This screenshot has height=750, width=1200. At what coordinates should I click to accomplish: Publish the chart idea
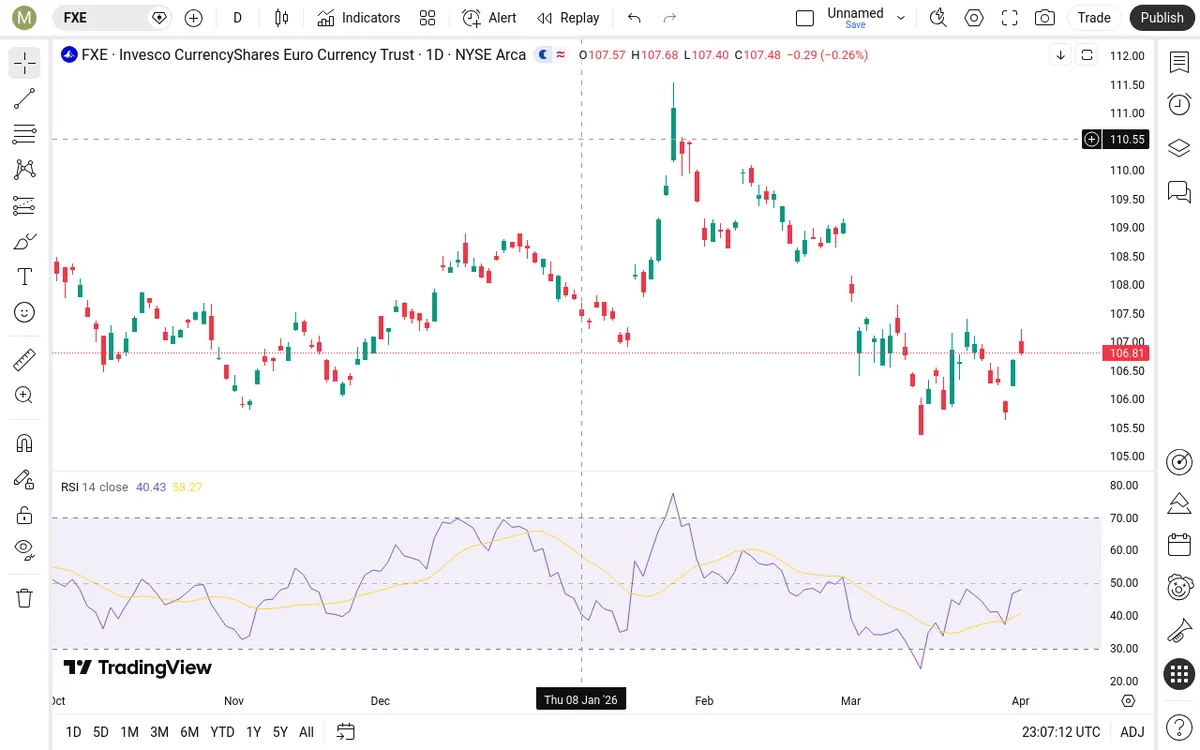tap(1162, 18)
